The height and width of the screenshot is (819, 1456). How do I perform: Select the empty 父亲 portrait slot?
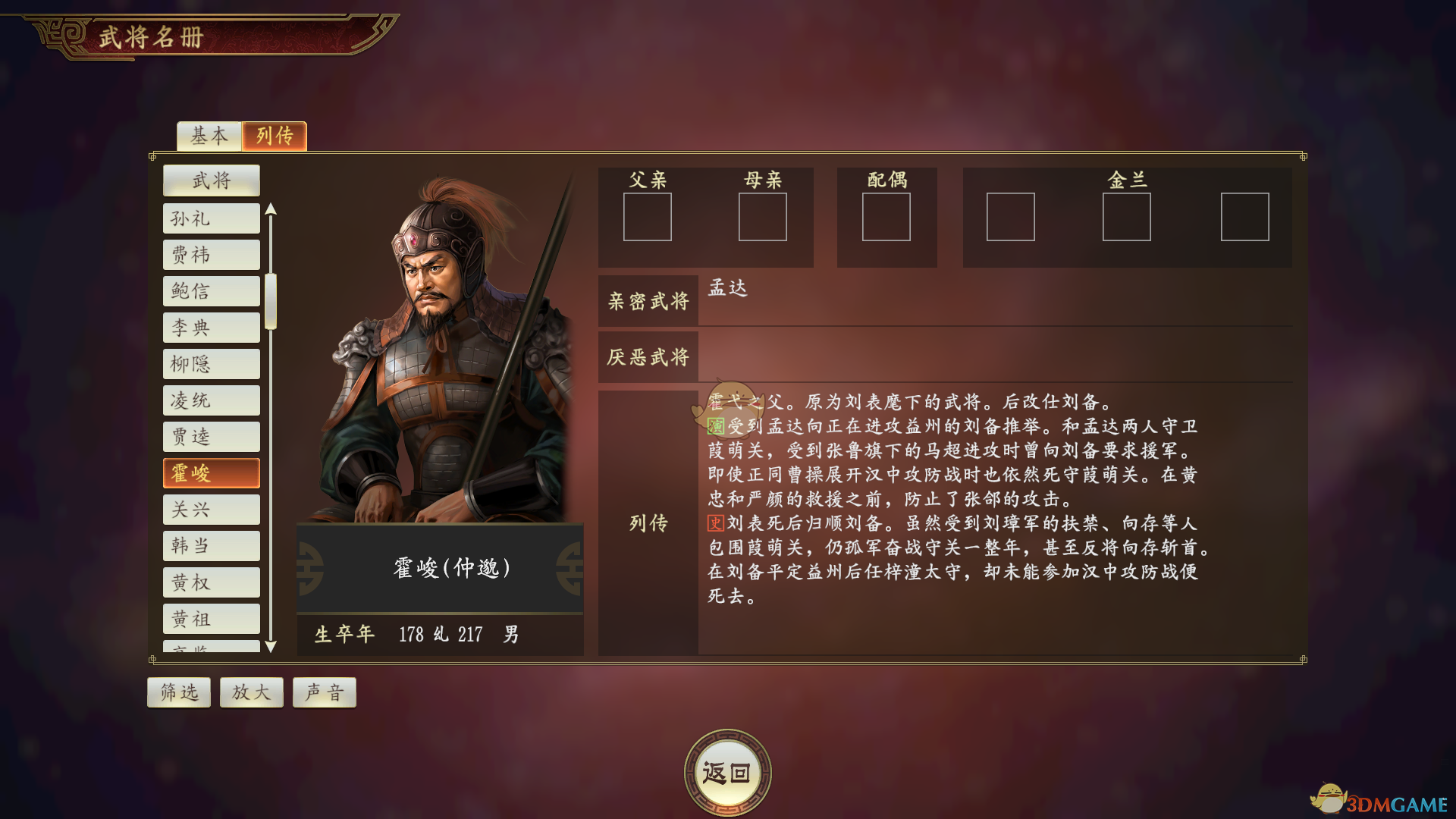(647, 217)
